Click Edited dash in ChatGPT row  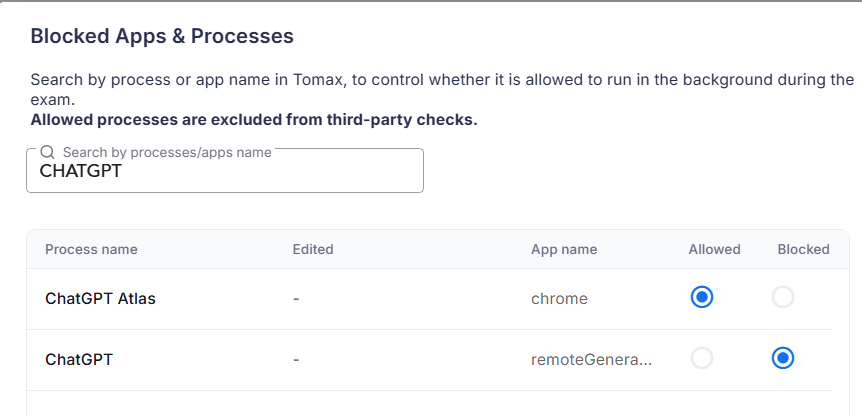click(296, 360)
